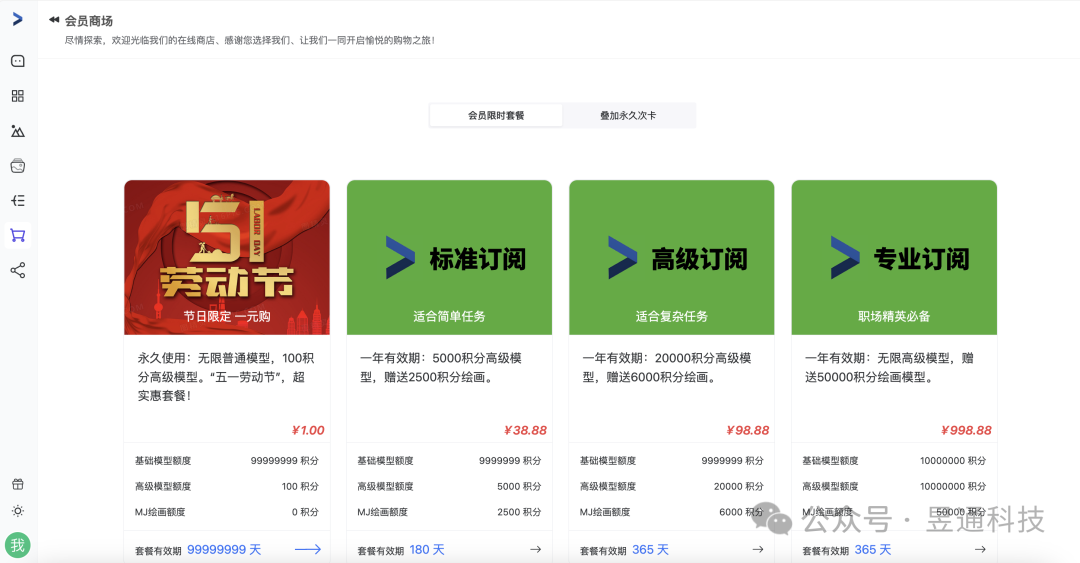The height and width of the screenshot is (563, 1080).
Task: Click the green user avatar '我'
Action: 17,546
